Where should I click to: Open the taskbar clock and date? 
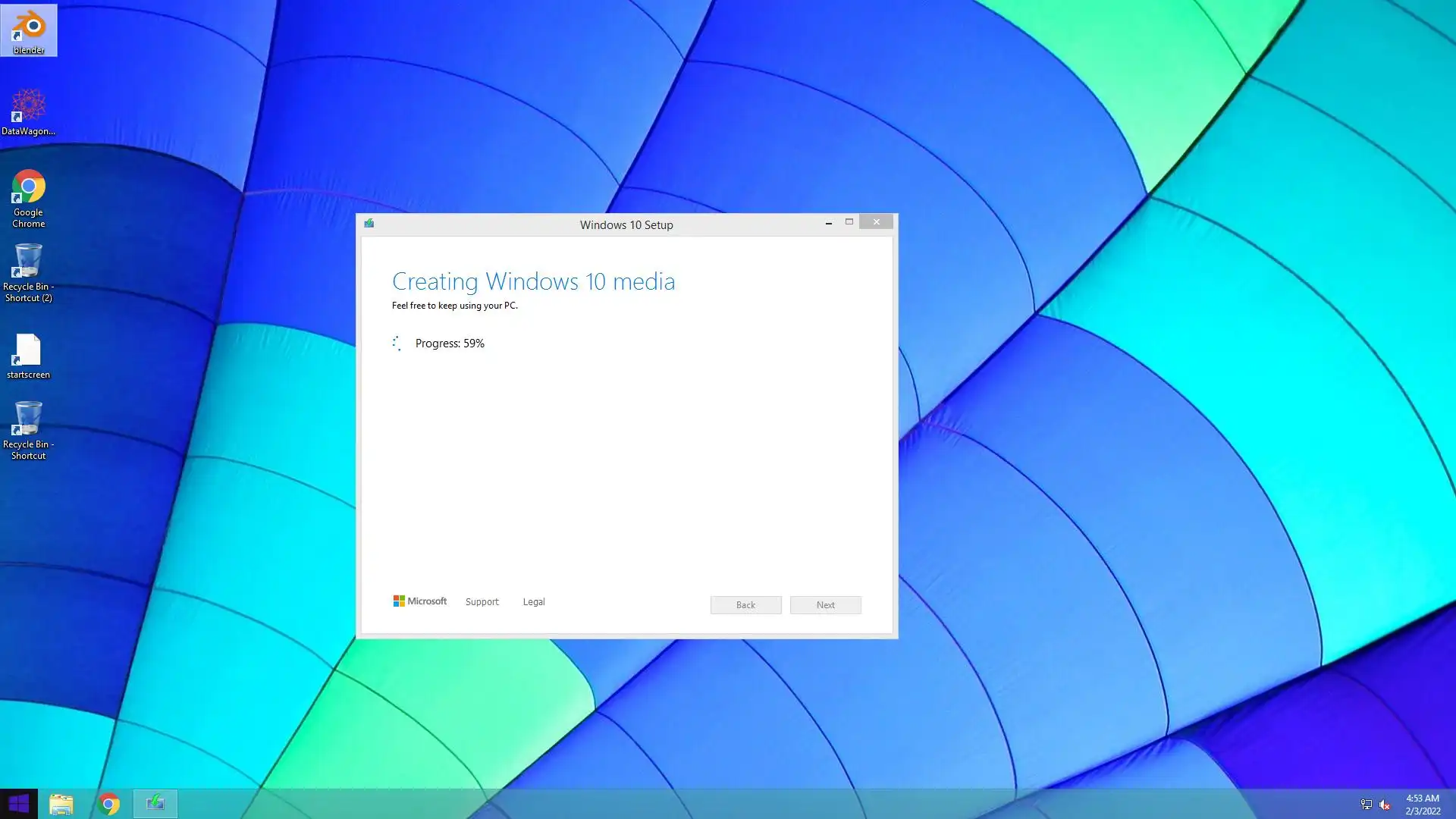coord(1422,805)
